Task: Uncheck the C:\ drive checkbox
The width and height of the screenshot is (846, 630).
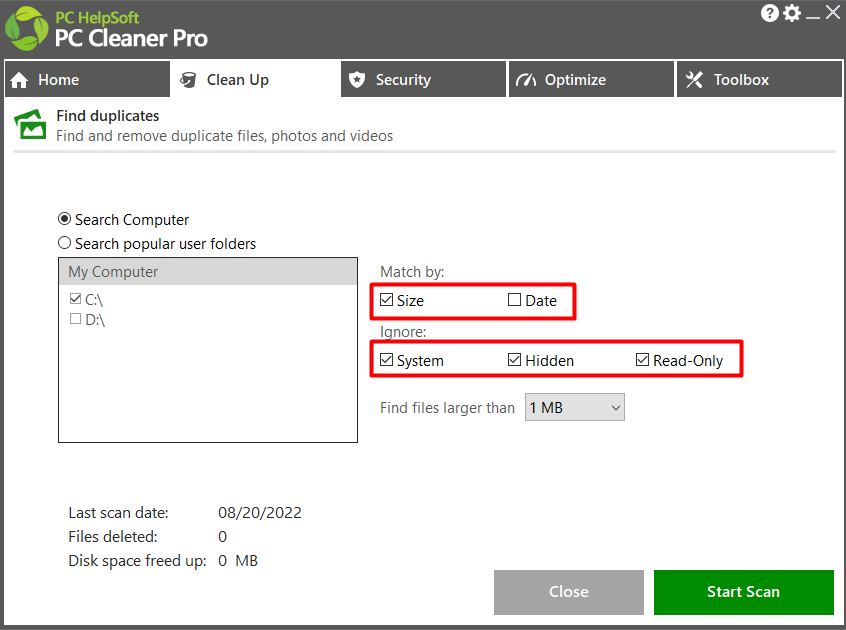Action: [x=76, y=298]
